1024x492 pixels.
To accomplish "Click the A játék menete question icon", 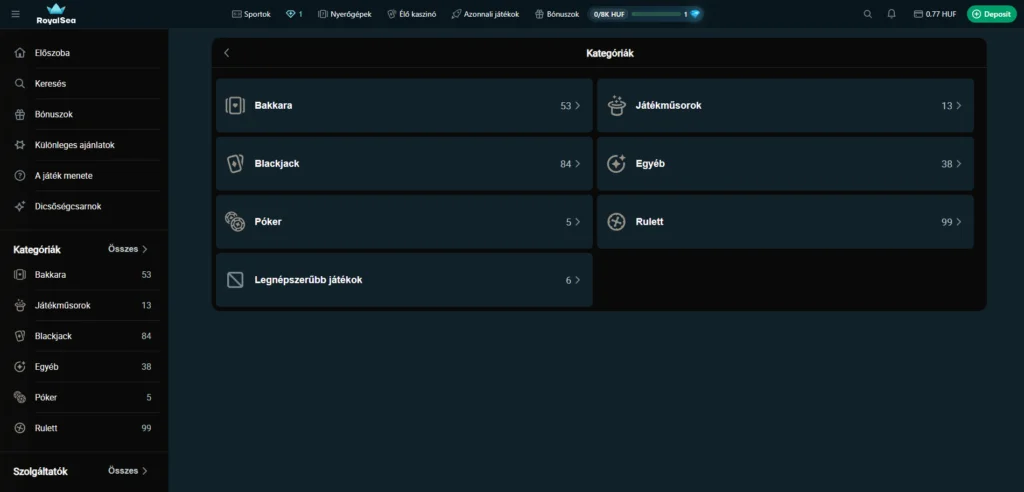I will pos(20,176).
